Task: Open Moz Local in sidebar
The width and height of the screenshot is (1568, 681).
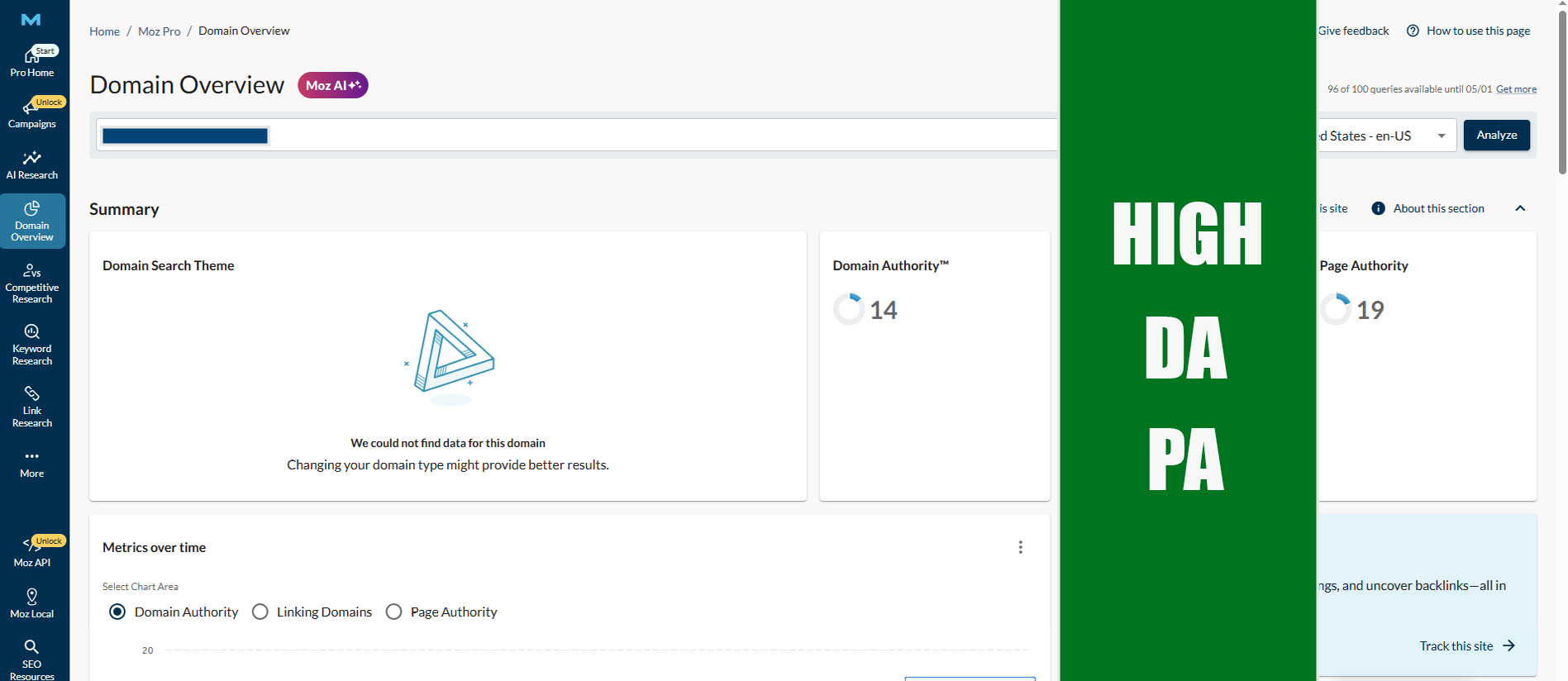Action: pos(32,603)
